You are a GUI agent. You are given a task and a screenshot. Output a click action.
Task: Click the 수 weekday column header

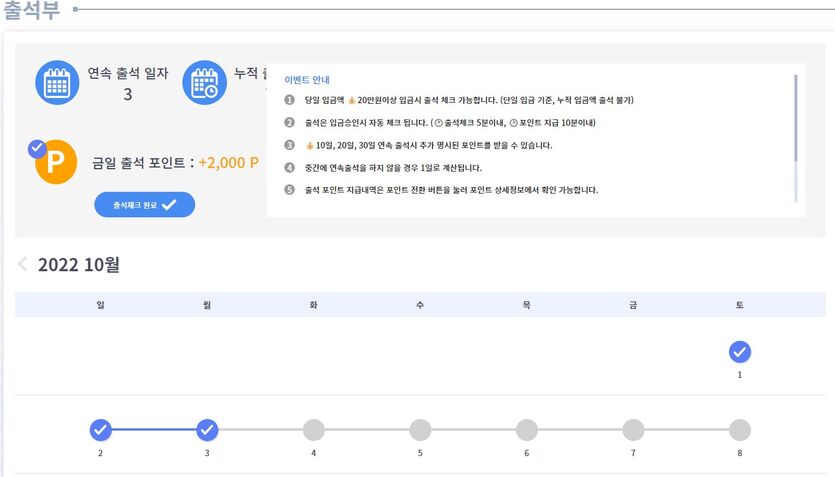pos(420,305)
